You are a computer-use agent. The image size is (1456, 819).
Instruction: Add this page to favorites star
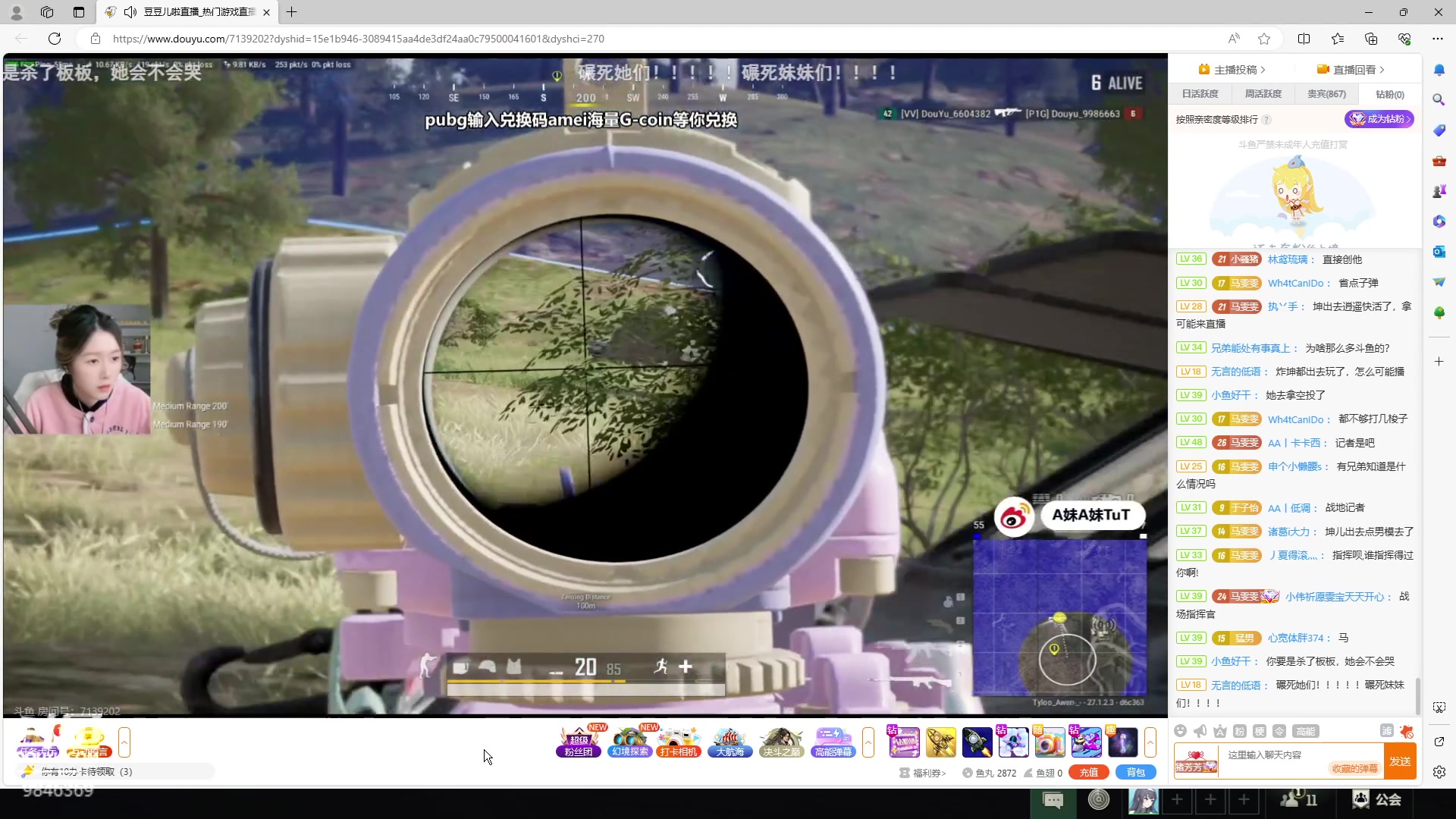pos(1263,39)
